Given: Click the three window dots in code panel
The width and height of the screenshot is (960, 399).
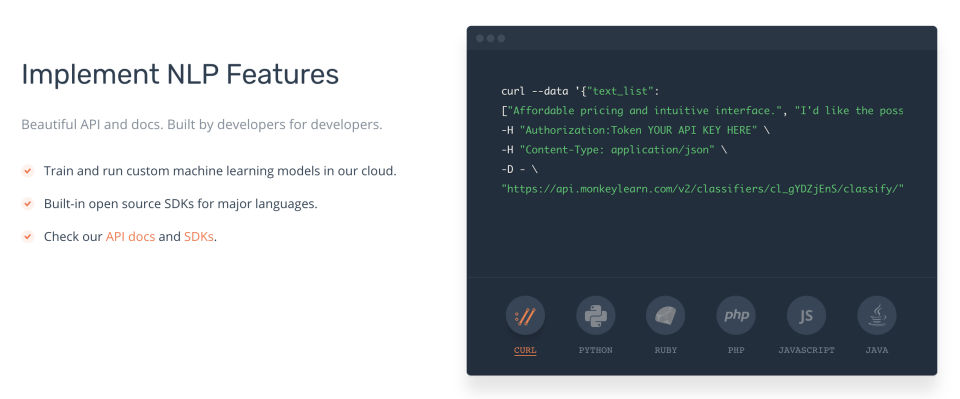Looking at the screenshot, I should 490,38.
